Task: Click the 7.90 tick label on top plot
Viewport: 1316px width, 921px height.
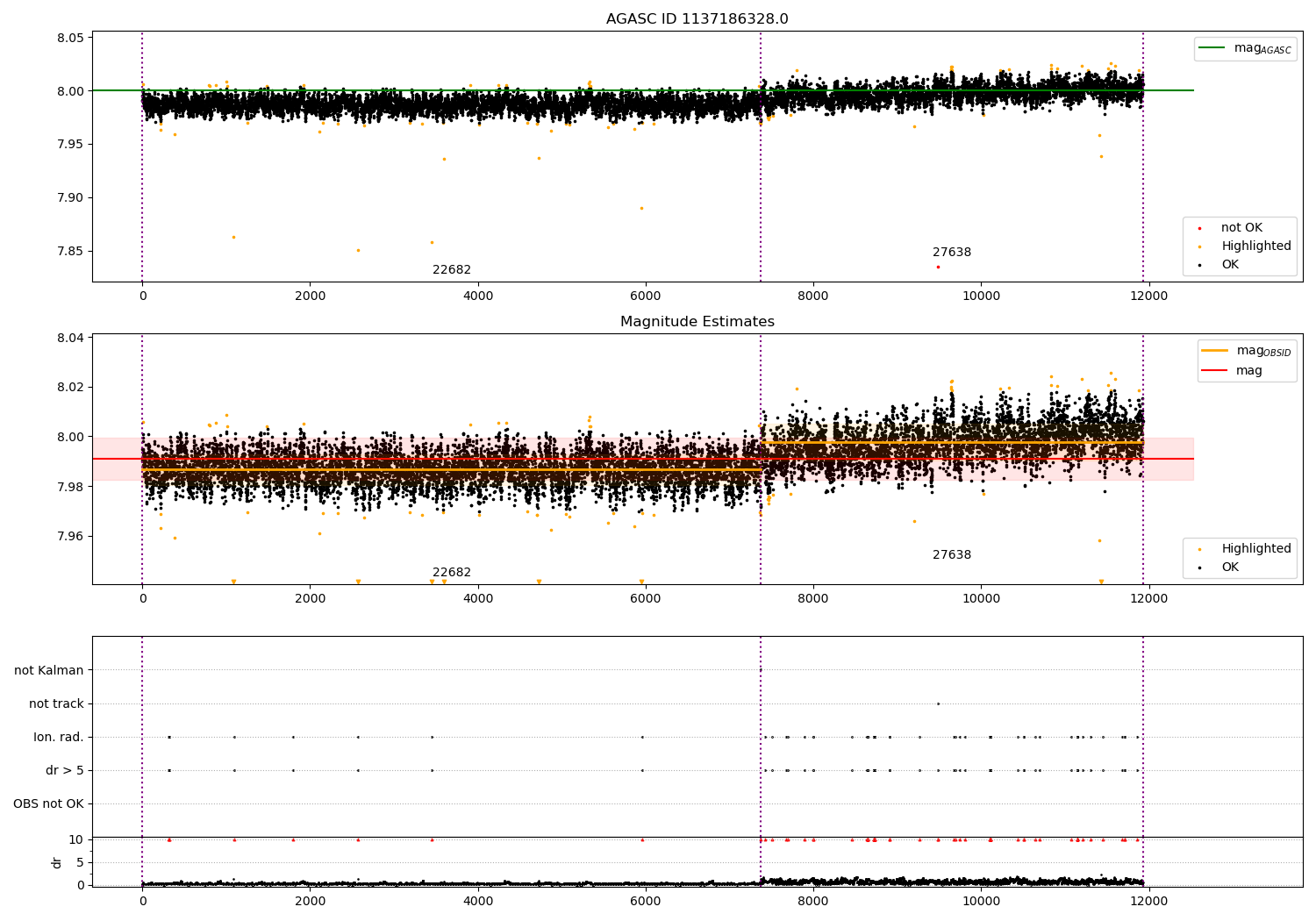Action: [x=71, y=197]
